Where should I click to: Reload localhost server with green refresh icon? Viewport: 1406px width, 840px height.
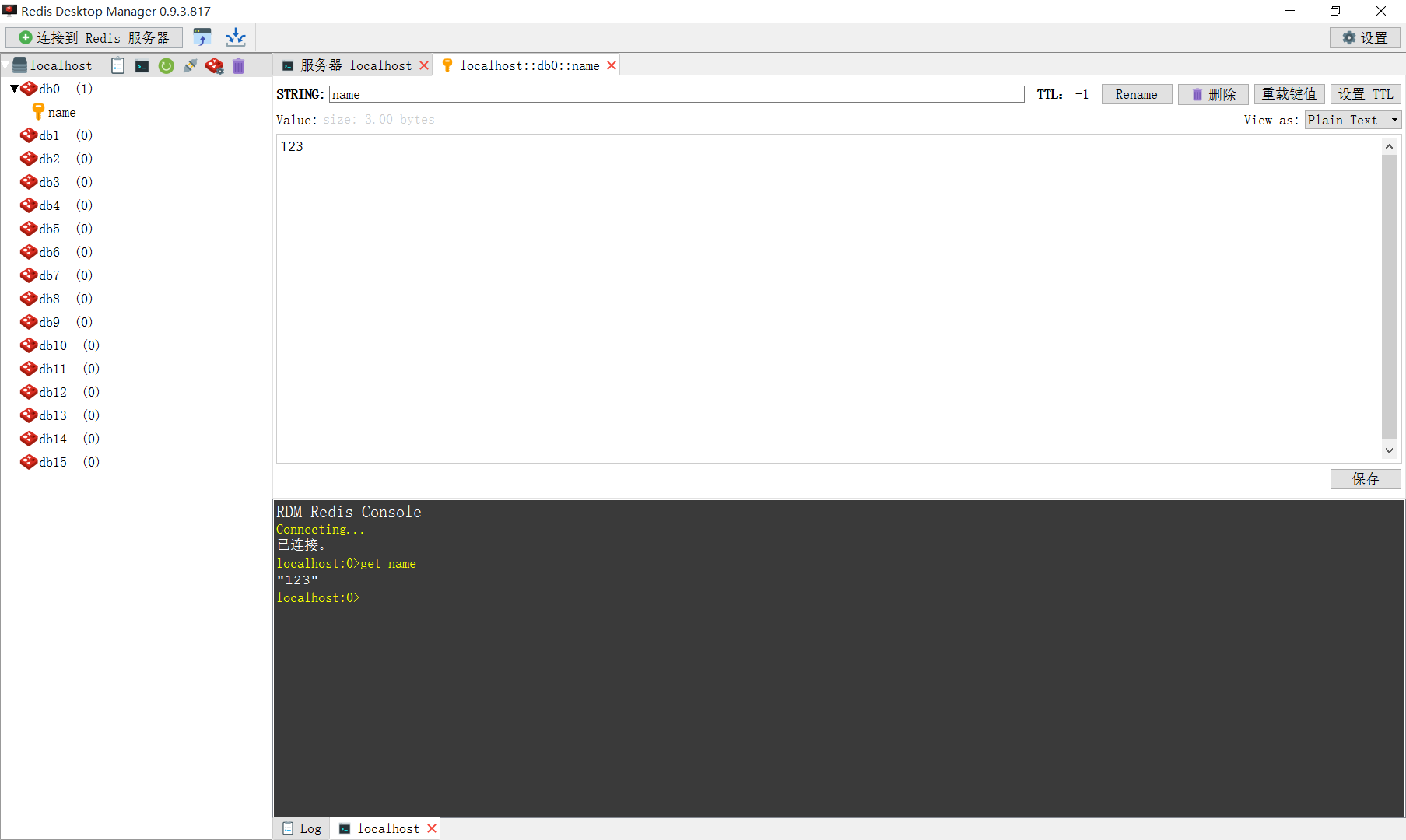(x=166, y=66)
